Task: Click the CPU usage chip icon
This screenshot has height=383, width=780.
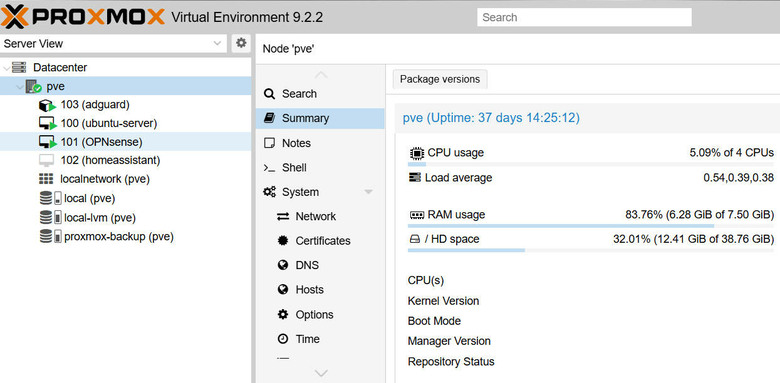Action: [416, 153]
